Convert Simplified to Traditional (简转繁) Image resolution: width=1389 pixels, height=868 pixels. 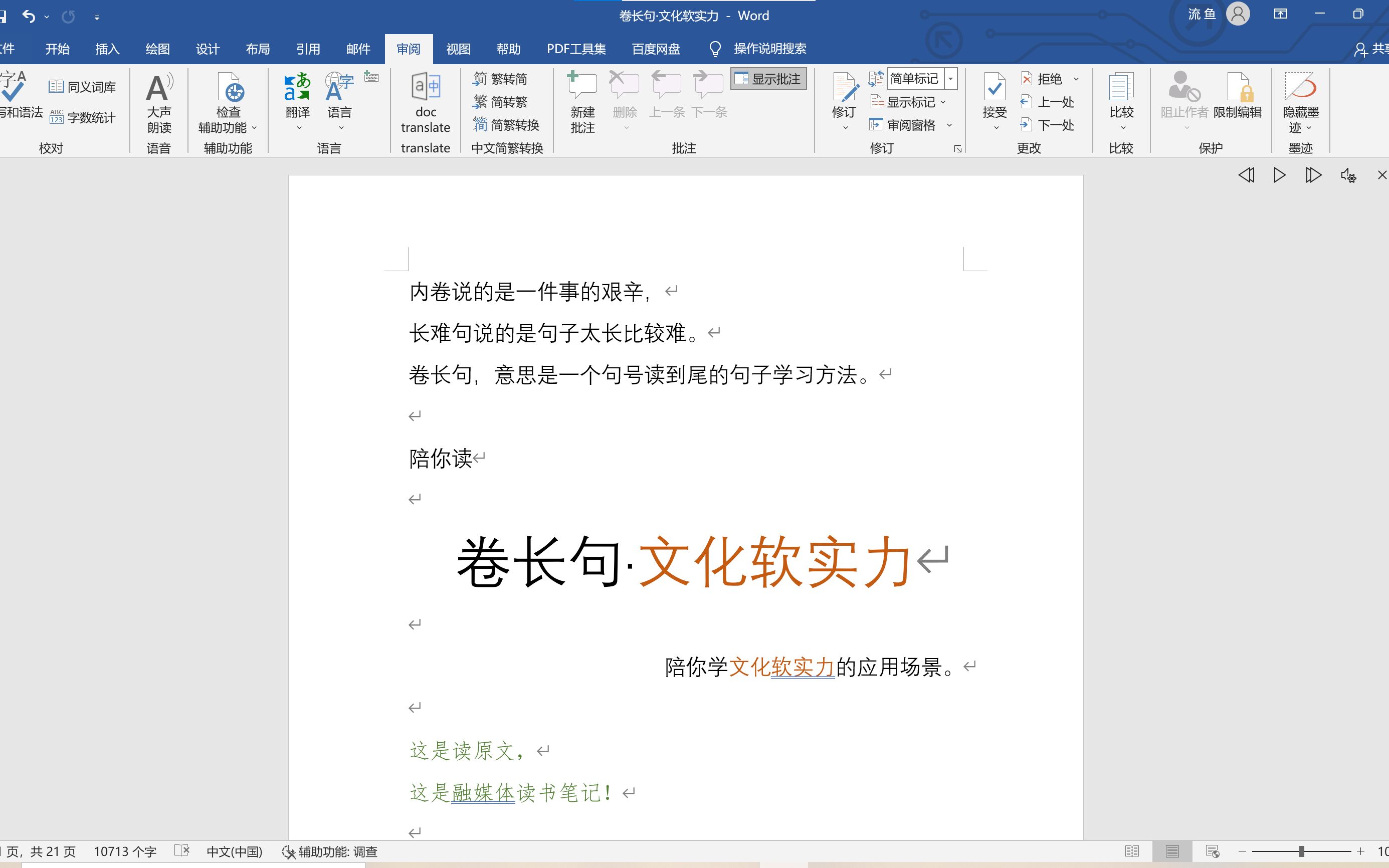pos(500,102)
